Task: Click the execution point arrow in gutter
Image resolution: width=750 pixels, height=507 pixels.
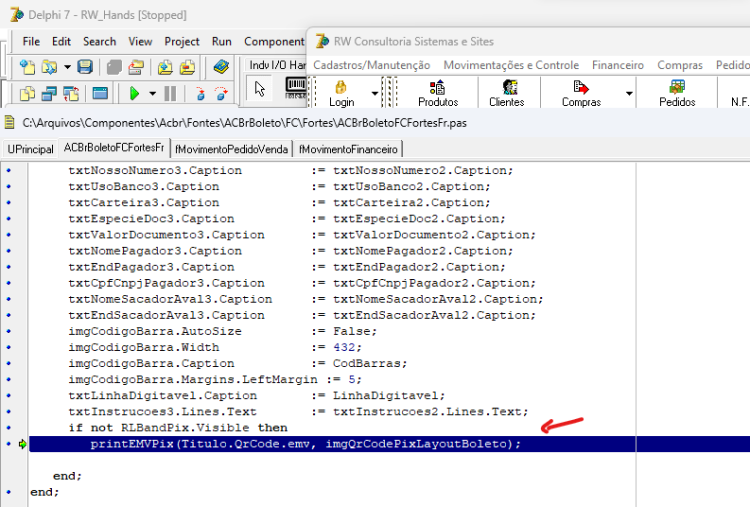Action: point(22,444)
